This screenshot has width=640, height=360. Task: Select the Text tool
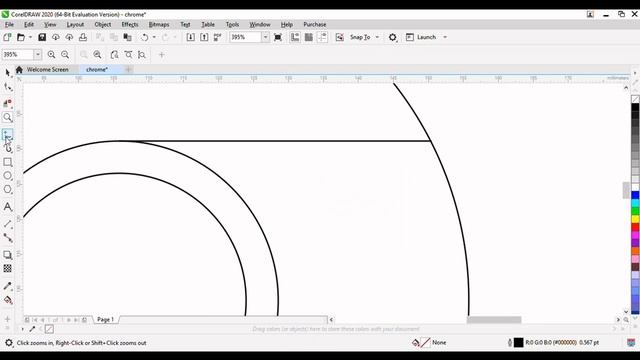[x=7, y=207]
